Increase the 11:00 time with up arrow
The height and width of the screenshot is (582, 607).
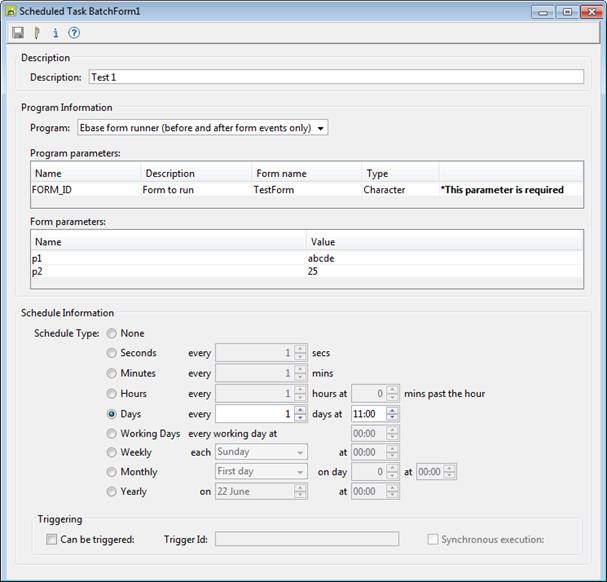tap(392, 410)
